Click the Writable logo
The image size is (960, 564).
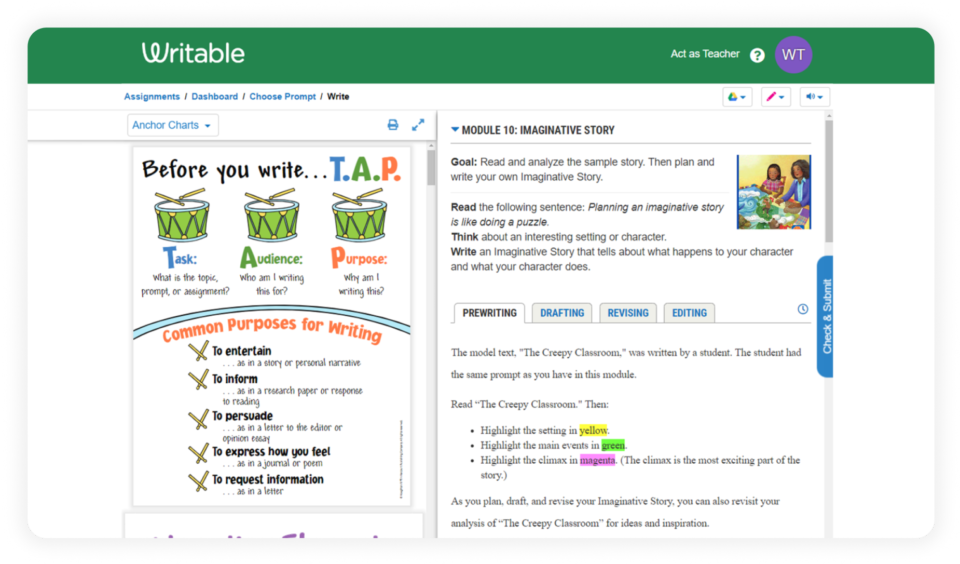coord(193,53)
